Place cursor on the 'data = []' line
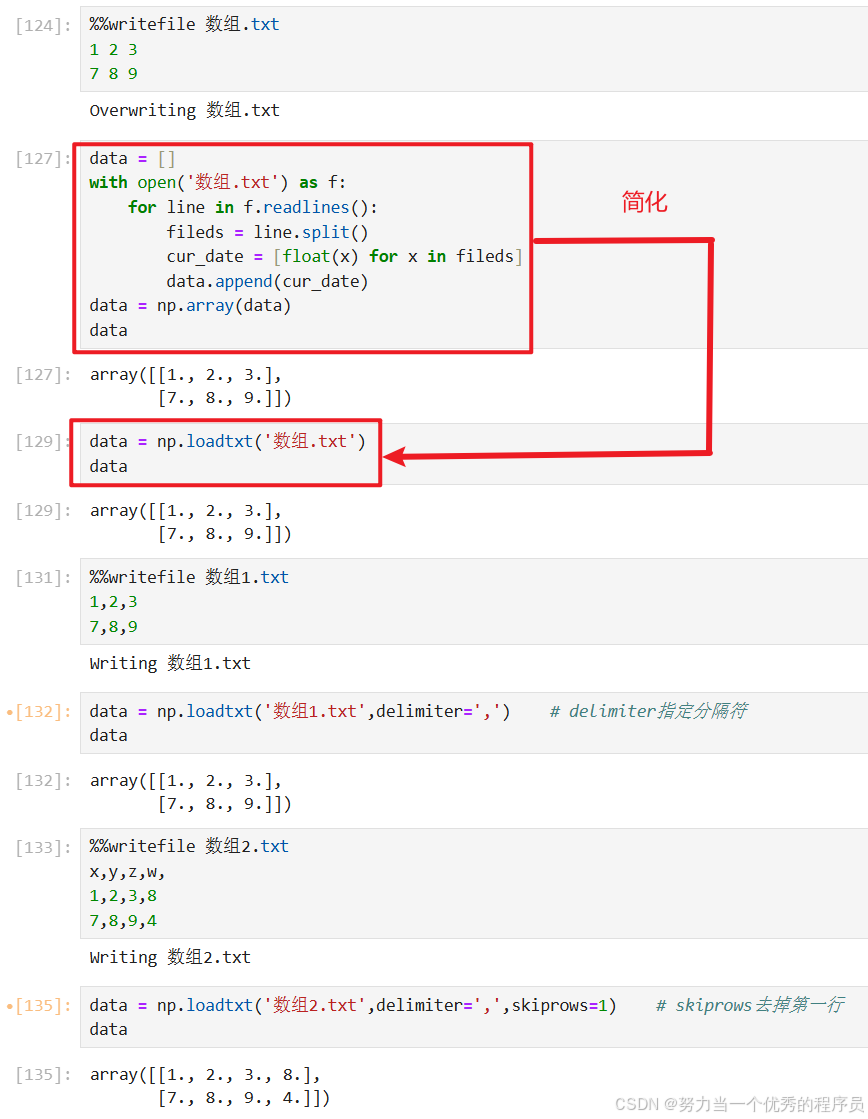The height and width of the screenshot is (1119, 868). click(x=132, y=158)
